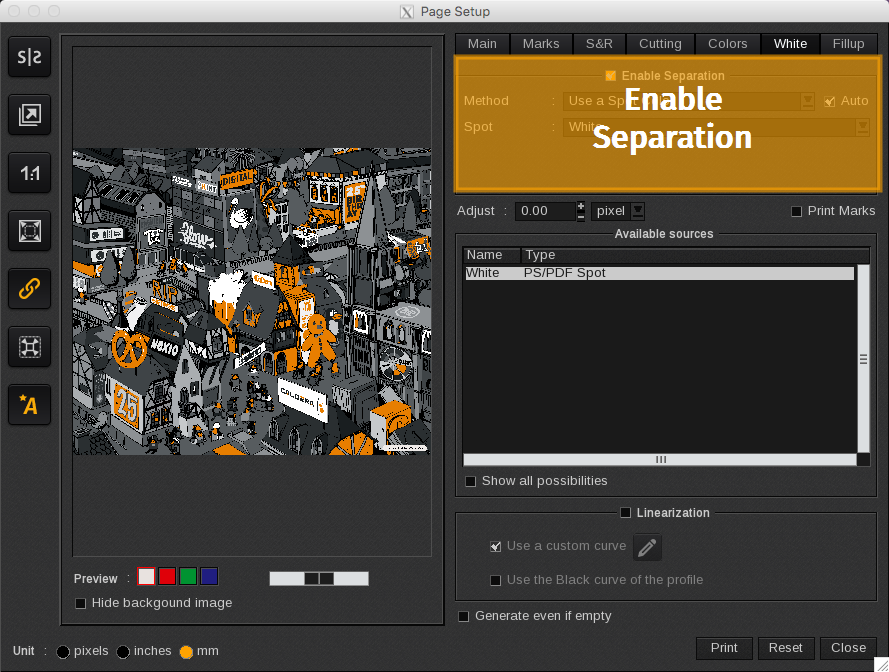The height and width of the screenshot is (672, 889).
Task: Click the dashed square handles icon
Action: point(29,347)
